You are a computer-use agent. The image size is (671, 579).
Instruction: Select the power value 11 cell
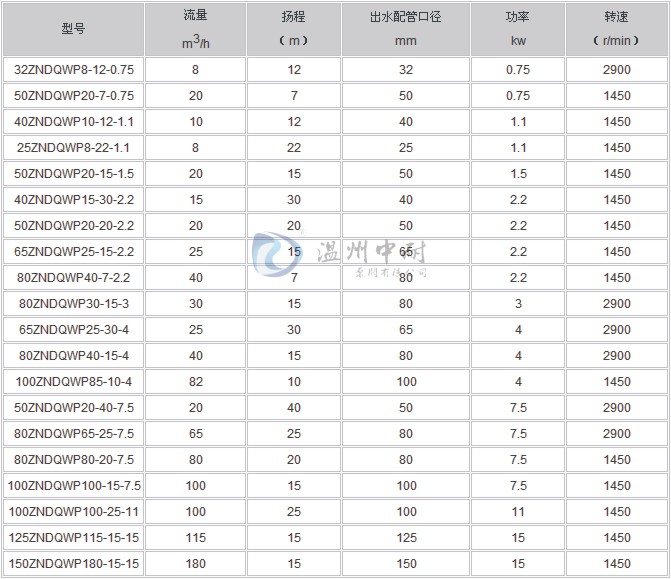(x=517, y=512)
